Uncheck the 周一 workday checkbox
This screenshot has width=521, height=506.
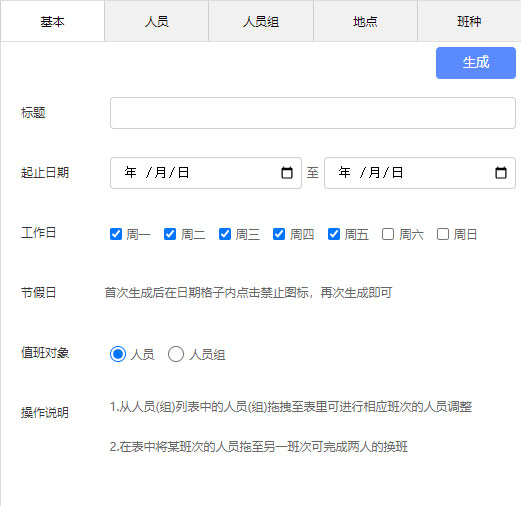click(116, 234)
